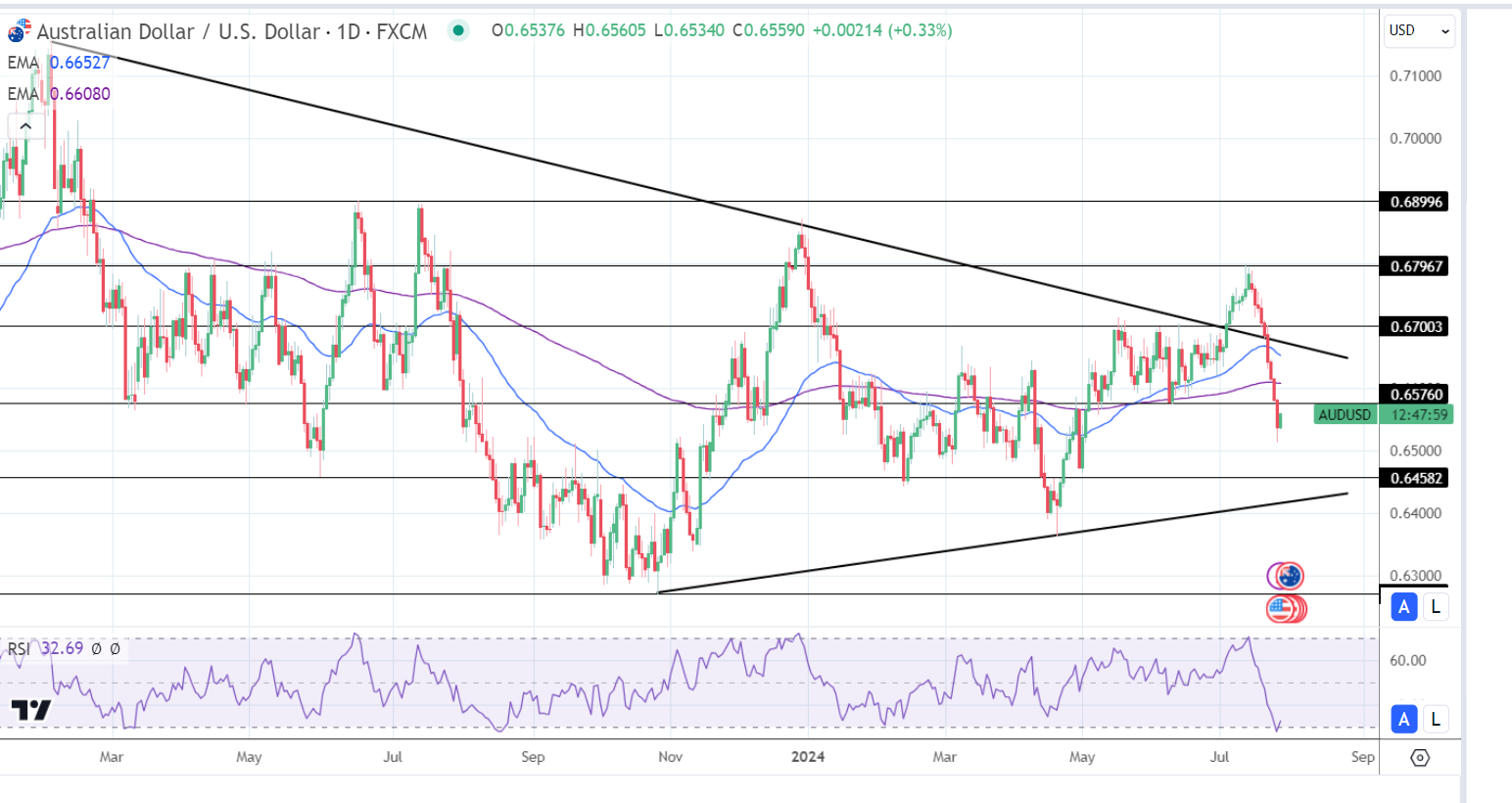The height and width of the screenshot is (803, 1512).
Task: Click the Australian flag economic event marker
Action: pyautogui.click(x=1289, y=576)
